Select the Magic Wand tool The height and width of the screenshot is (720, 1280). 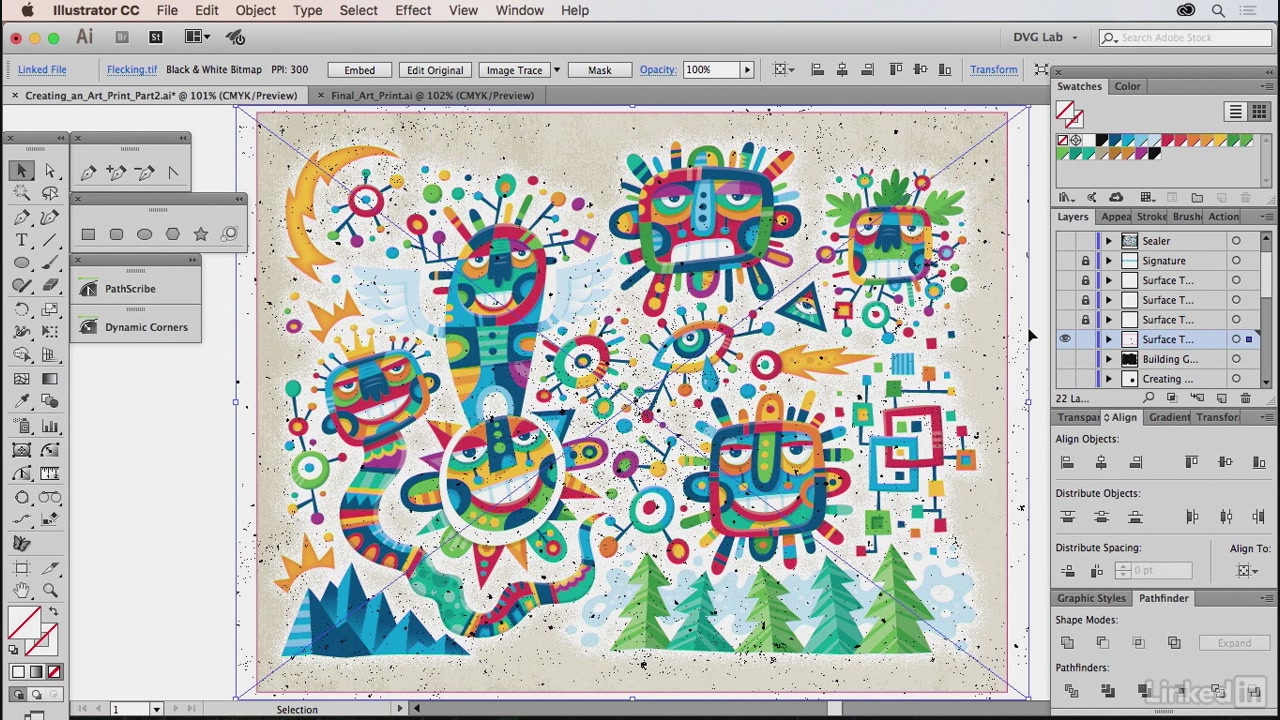(x=22, y=194)
